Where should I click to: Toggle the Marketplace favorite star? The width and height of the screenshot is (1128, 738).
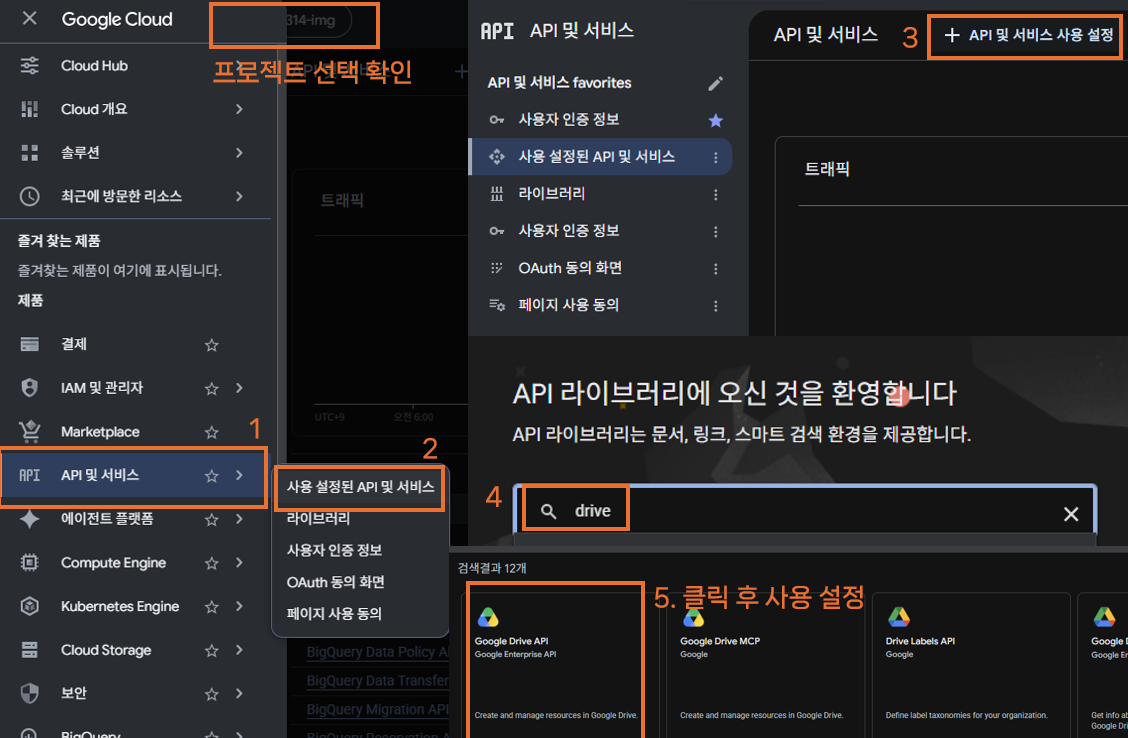click(x=212, y=432)
